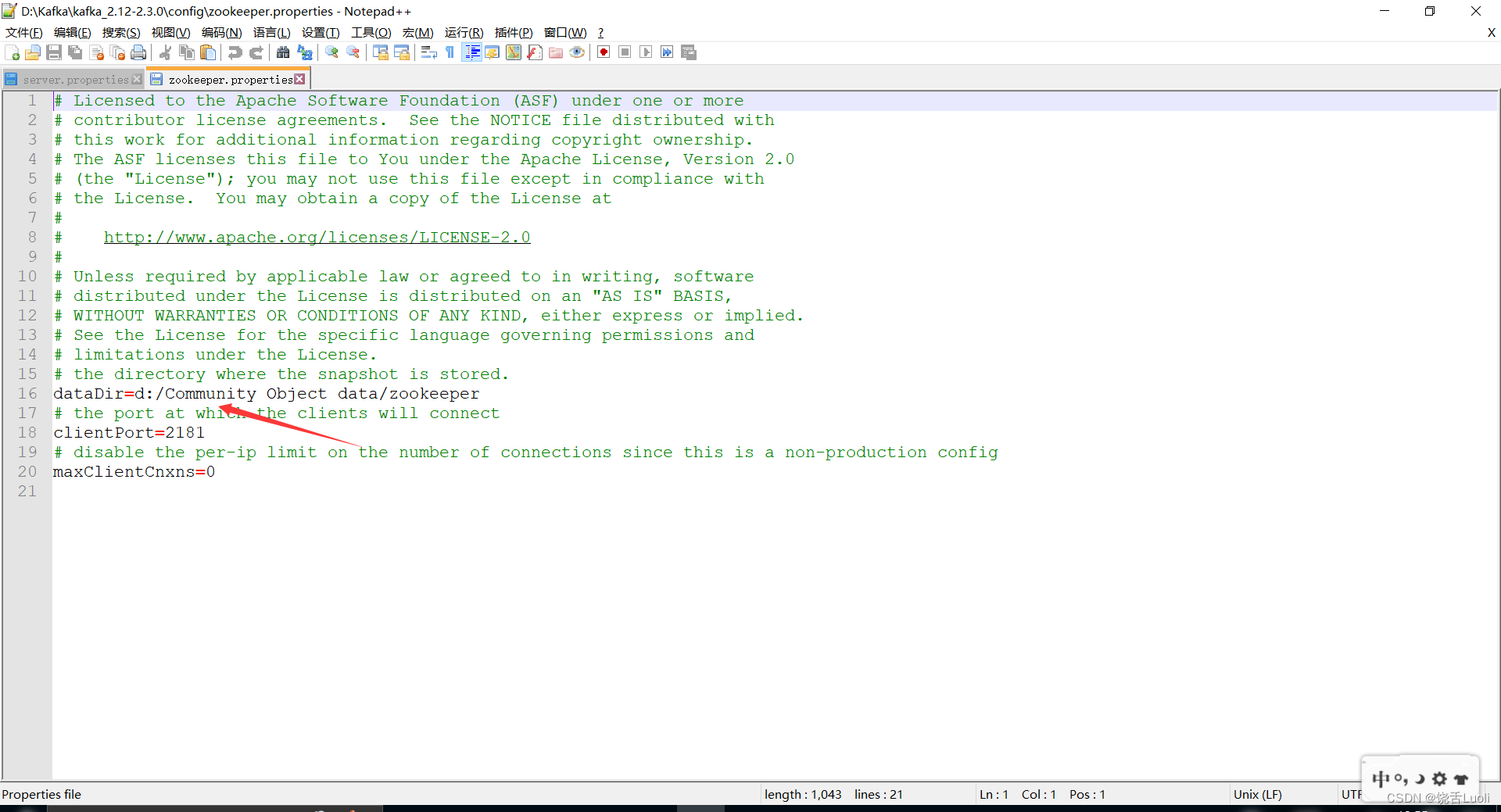
Task: Open the 语言(L) Language menu
Action: [272, 33]
